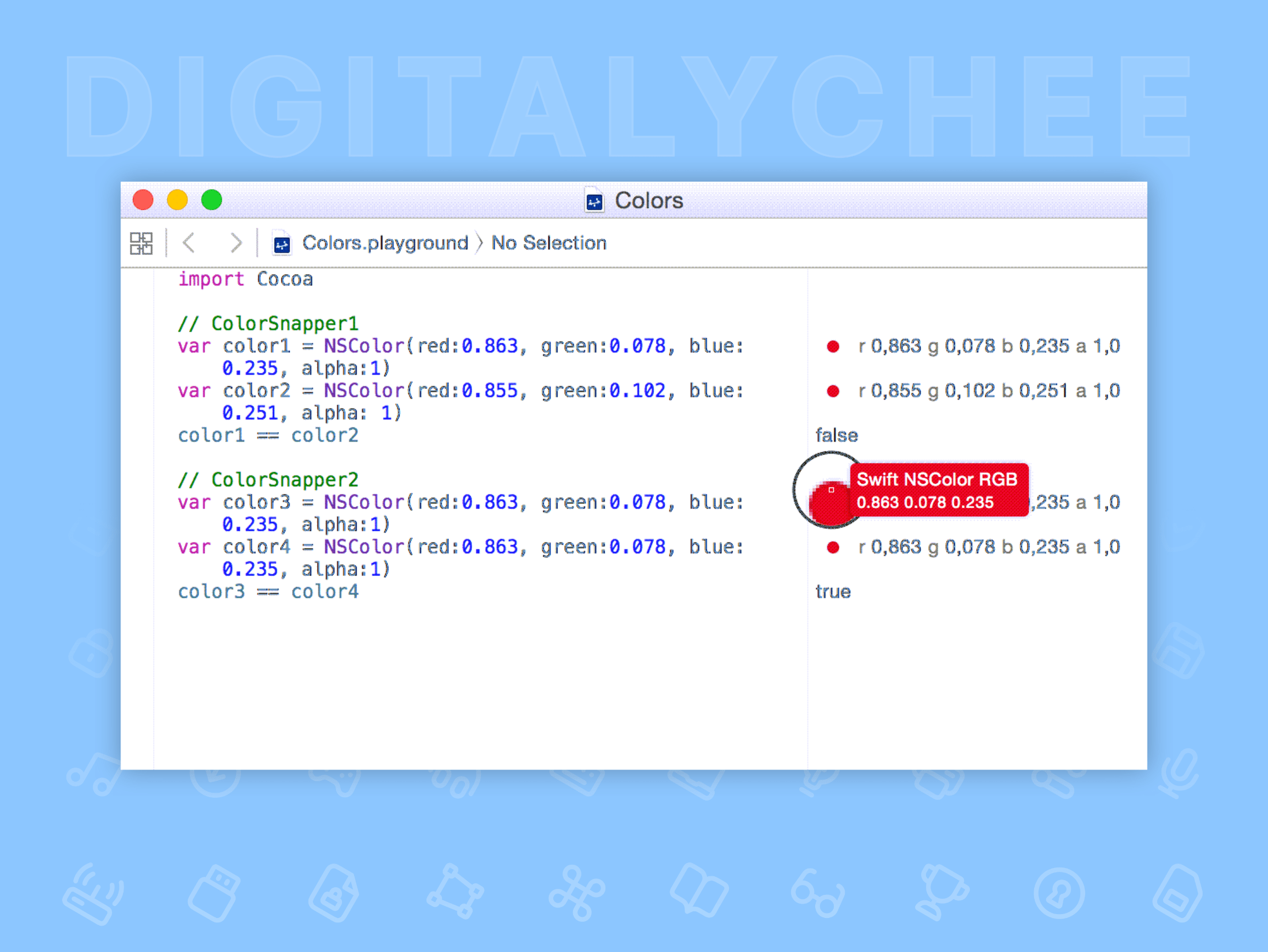
Task: Close the Colors playground window
Action: pos(143,200)
